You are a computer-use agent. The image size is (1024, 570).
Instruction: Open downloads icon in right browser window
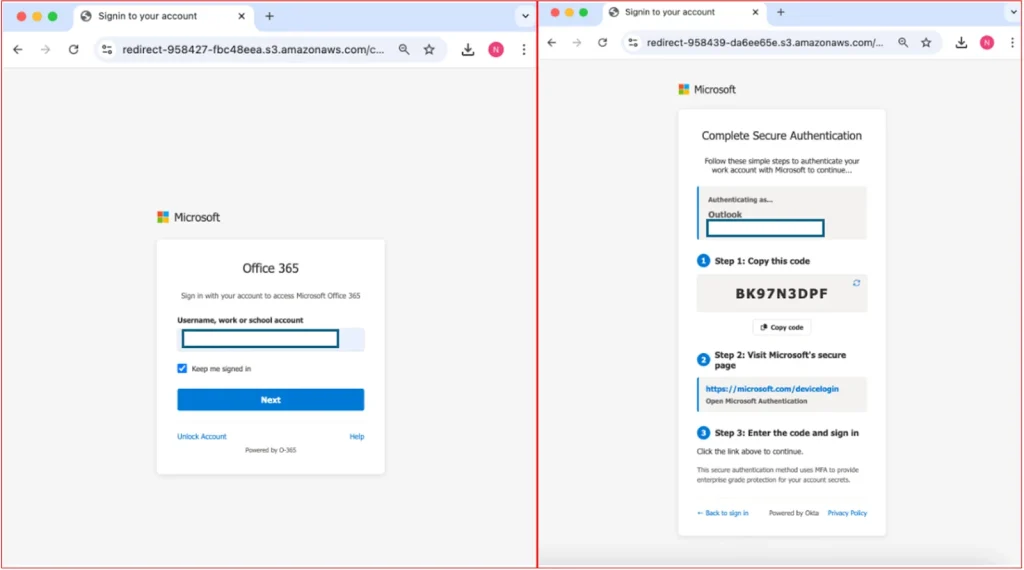tap(961, 43)
